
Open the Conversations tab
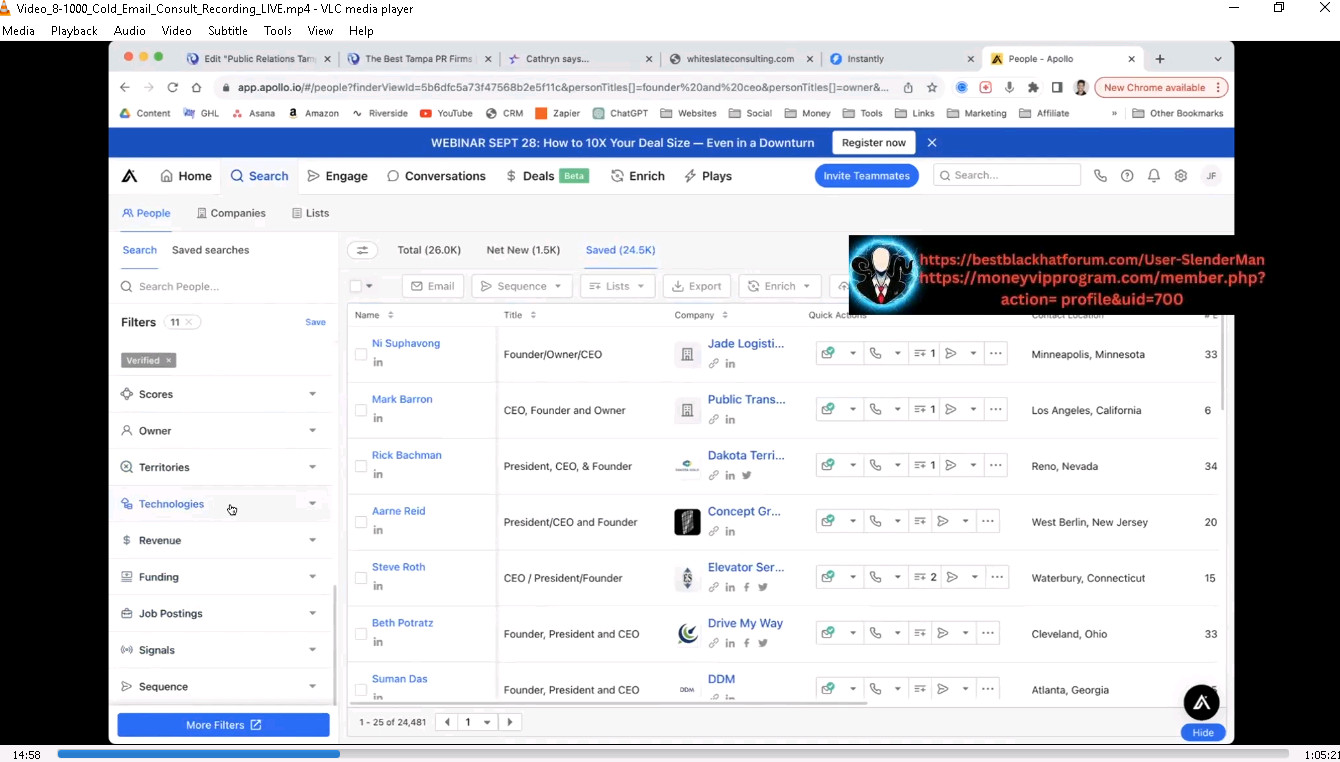pyautogui.click(x=436, y=176)
